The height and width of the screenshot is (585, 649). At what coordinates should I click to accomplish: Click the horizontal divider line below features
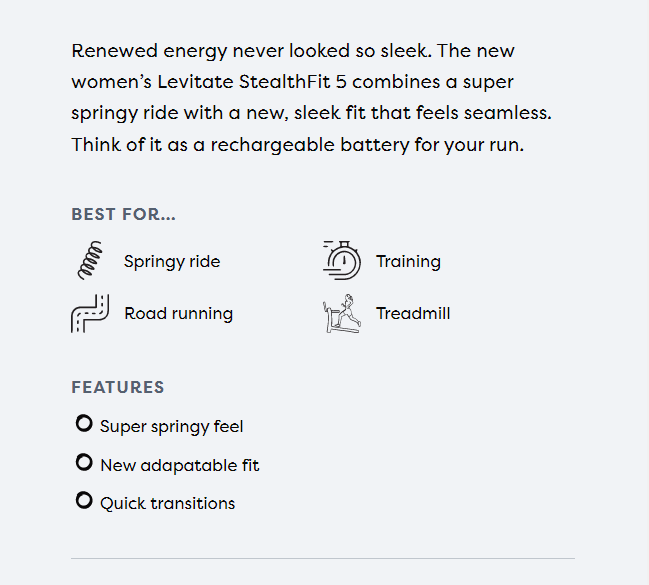coord(322,558)
